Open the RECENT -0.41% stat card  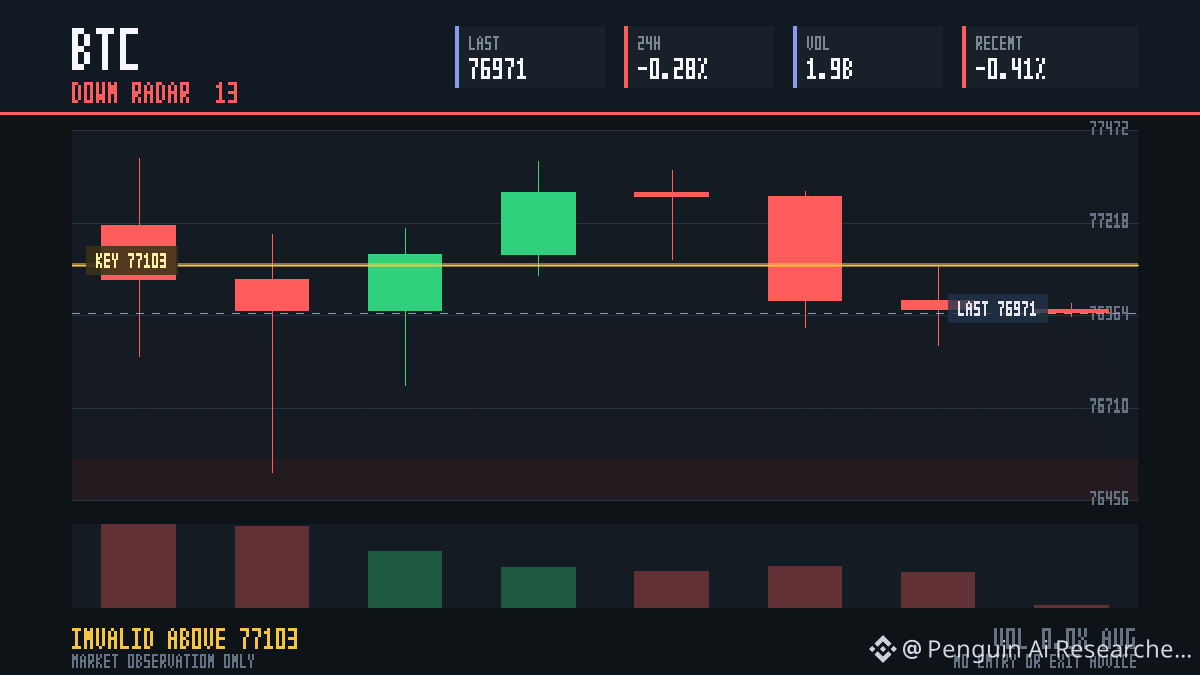click(x=1050, y=57)
